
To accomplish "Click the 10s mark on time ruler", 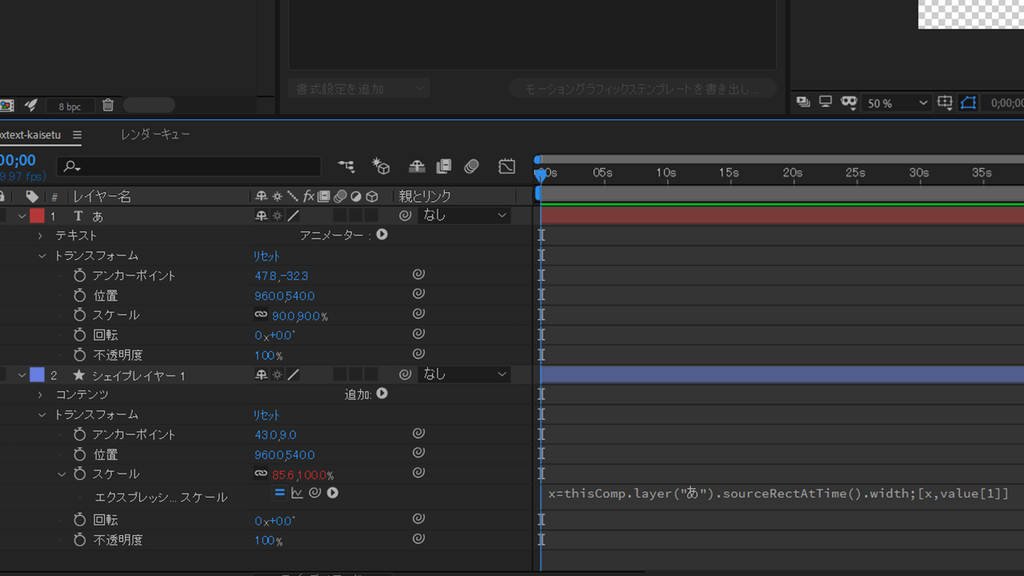I will (x=666, y=173).
